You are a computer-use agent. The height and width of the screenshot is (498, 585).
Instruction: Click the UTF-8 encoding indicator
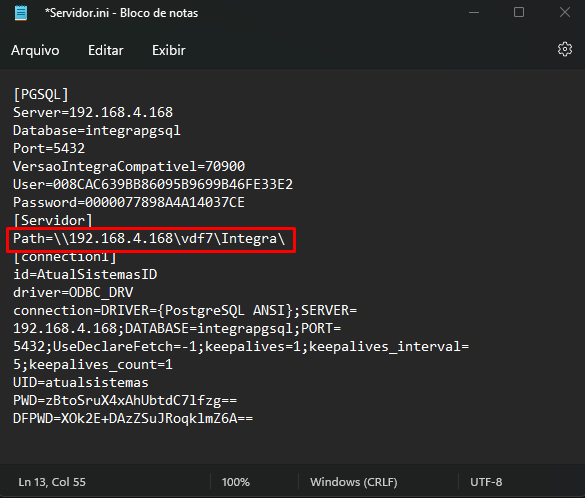(486, 482)
